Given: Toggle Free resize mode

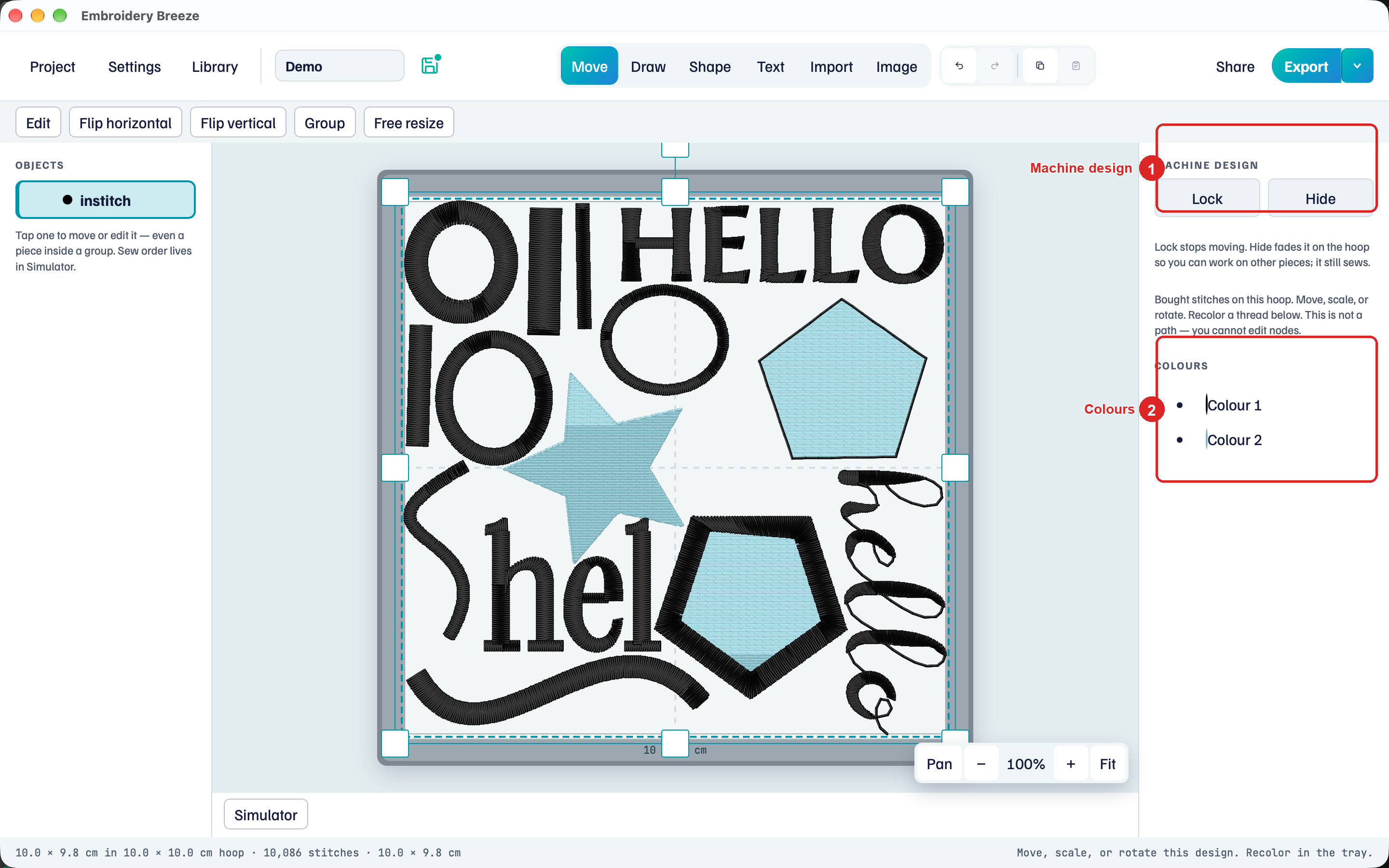Looking at the screenshot, I should coord(409,122).
